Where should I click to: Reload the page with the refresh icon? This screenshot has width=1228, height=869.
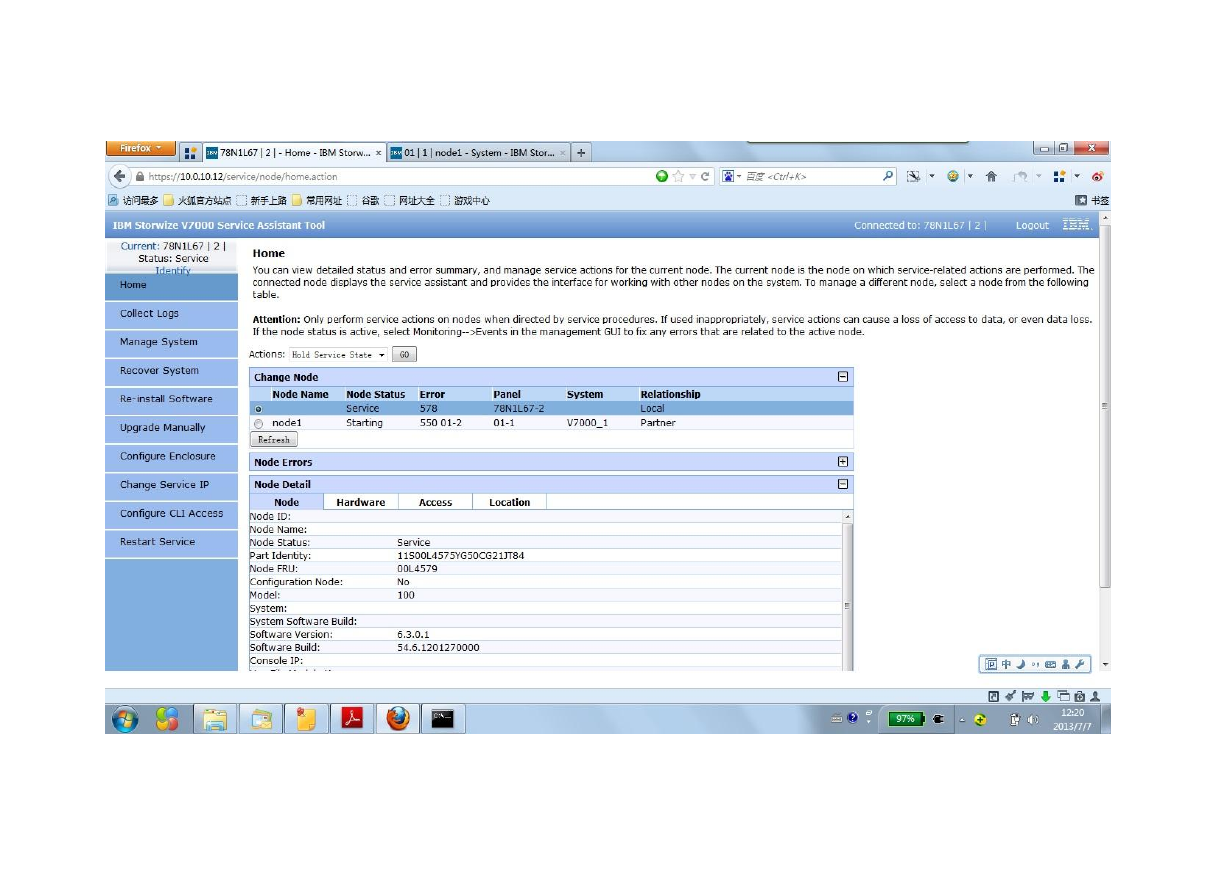point(706,177)
